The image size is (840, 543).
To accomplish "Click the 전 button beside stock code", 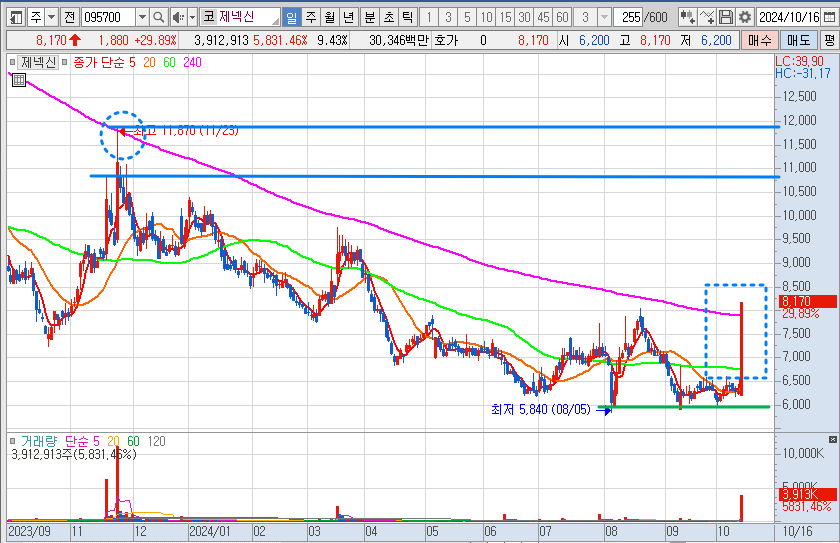I will pos(69,18).
